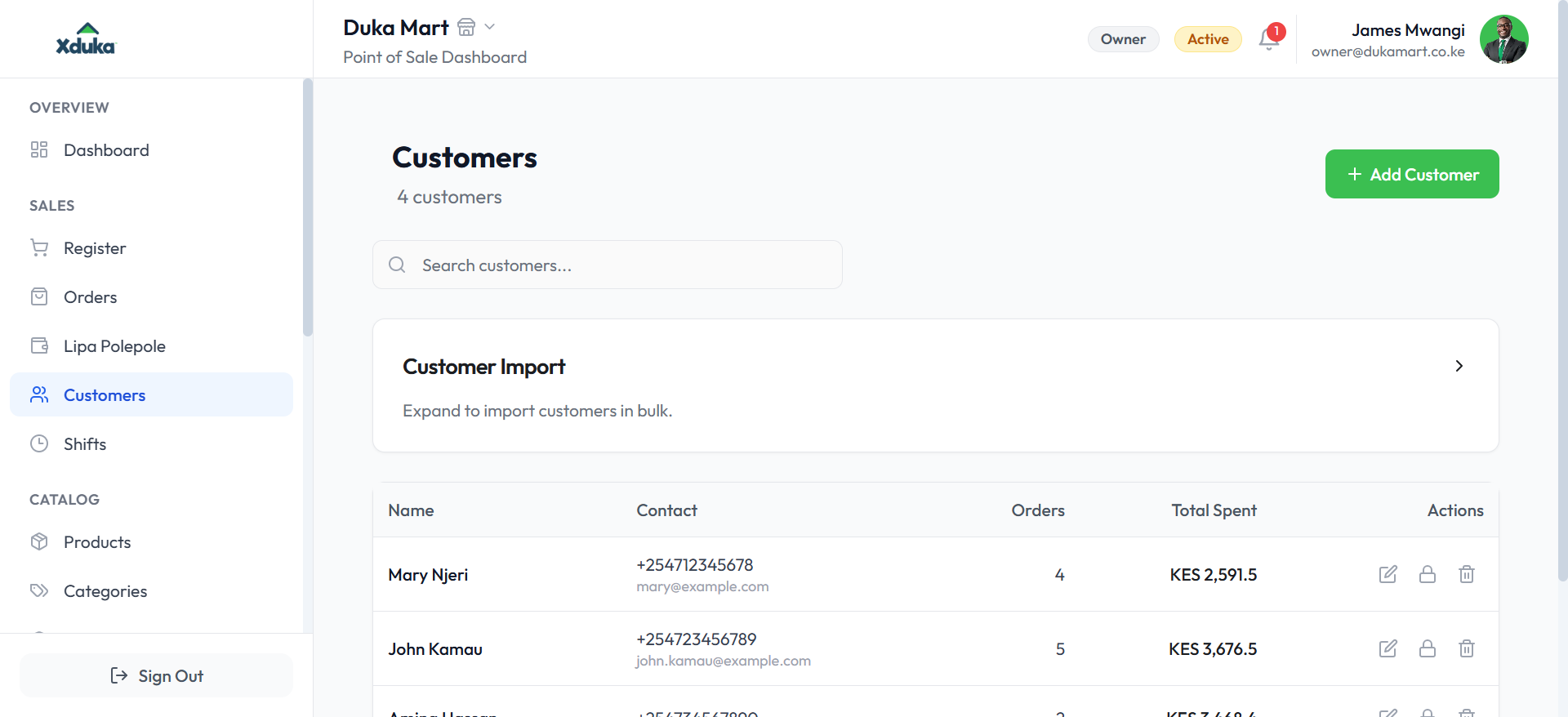Select the Customers sidebar entry
This screenshot has height=717, width=1568.
pyautogui.click(x=151, y=394)
